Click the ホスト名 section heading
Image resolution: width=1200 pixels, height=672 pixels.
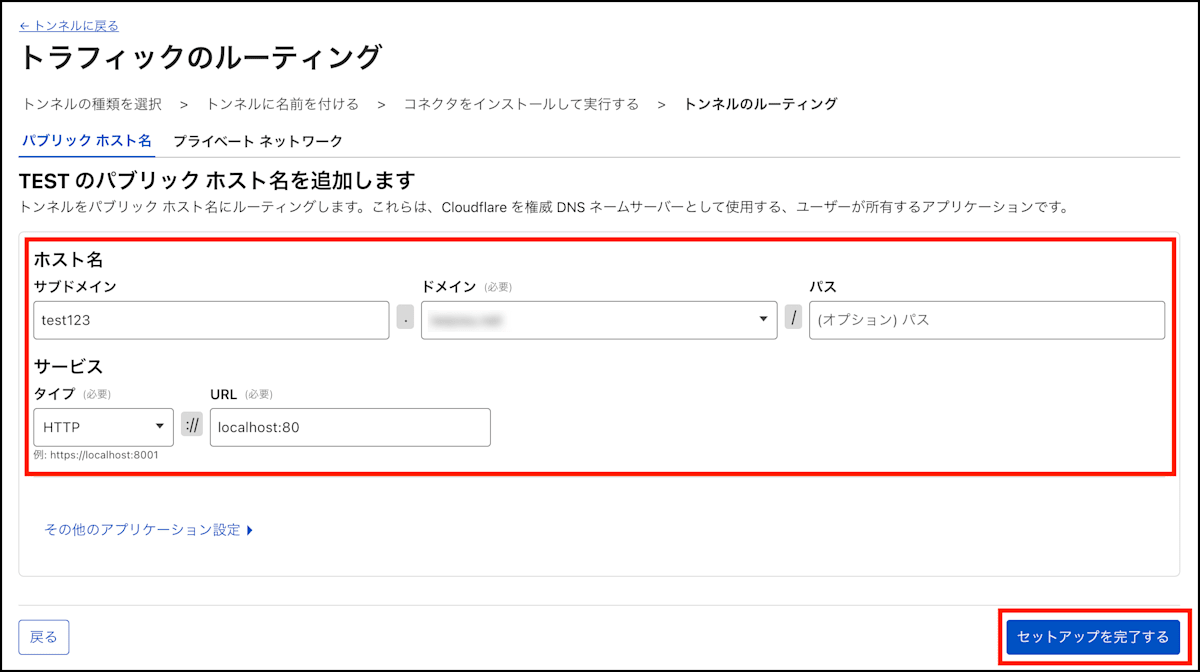69,259
